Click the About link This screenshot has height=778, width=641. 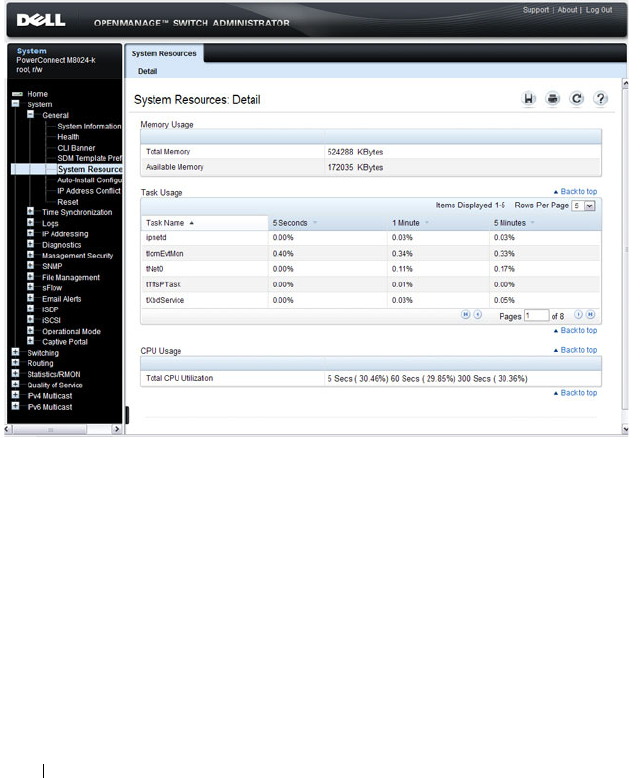pyautogui.click(x=567, y=10)
